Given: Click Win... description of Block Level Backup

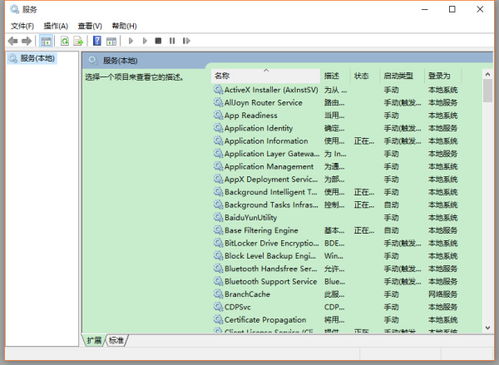Looking at the screenshot, I should (x=334, y=256).
